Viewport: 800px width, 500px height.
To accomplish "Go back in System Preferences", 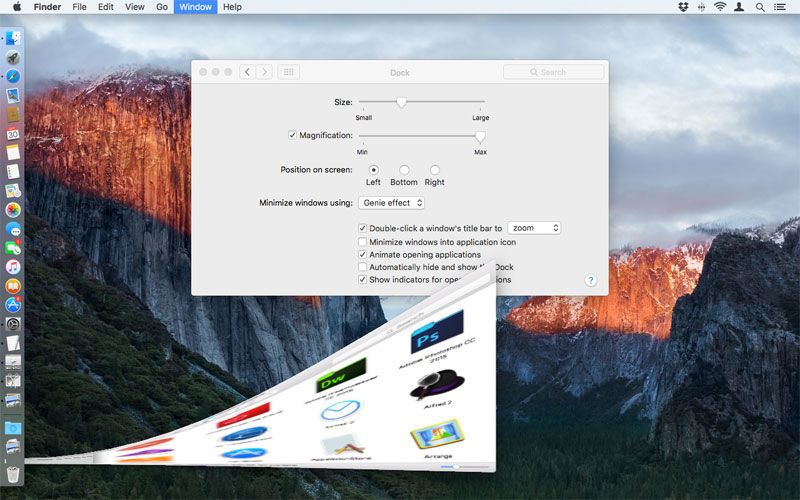I will (x=247, y=72).
